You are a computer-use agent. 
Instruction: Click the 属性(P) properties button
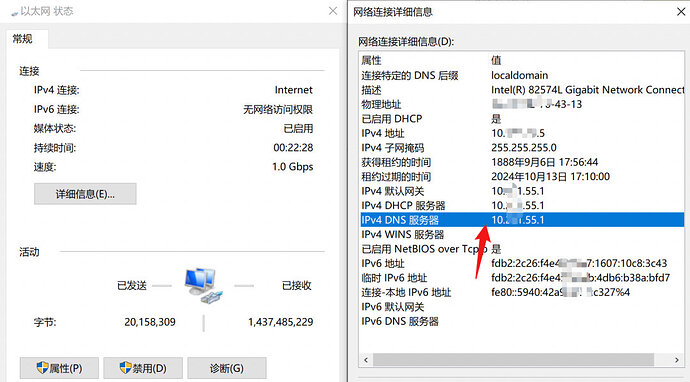point(59,368)
